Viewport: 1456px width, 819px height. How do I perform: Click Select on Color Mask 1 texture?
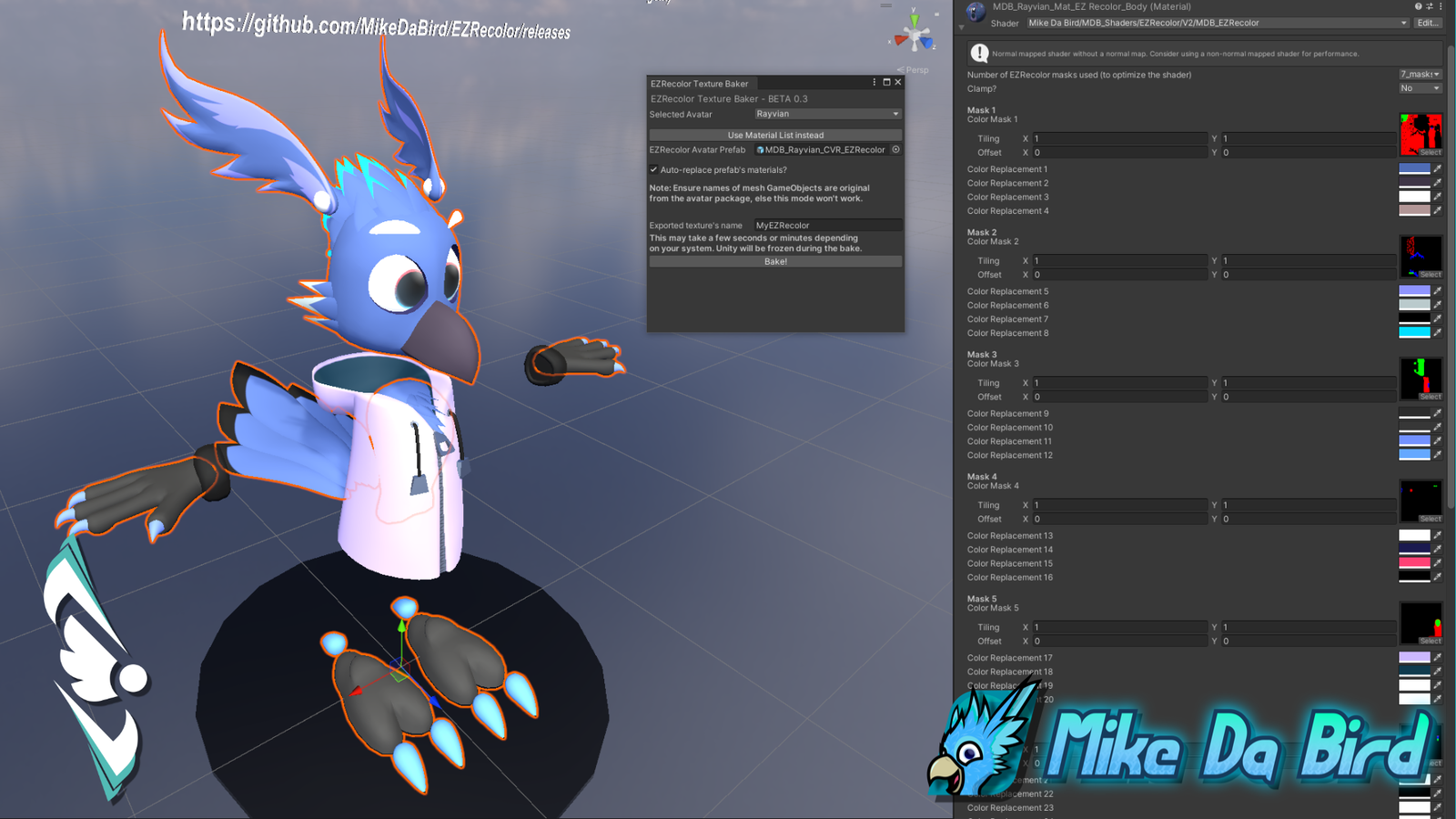tap(1431, 152)
